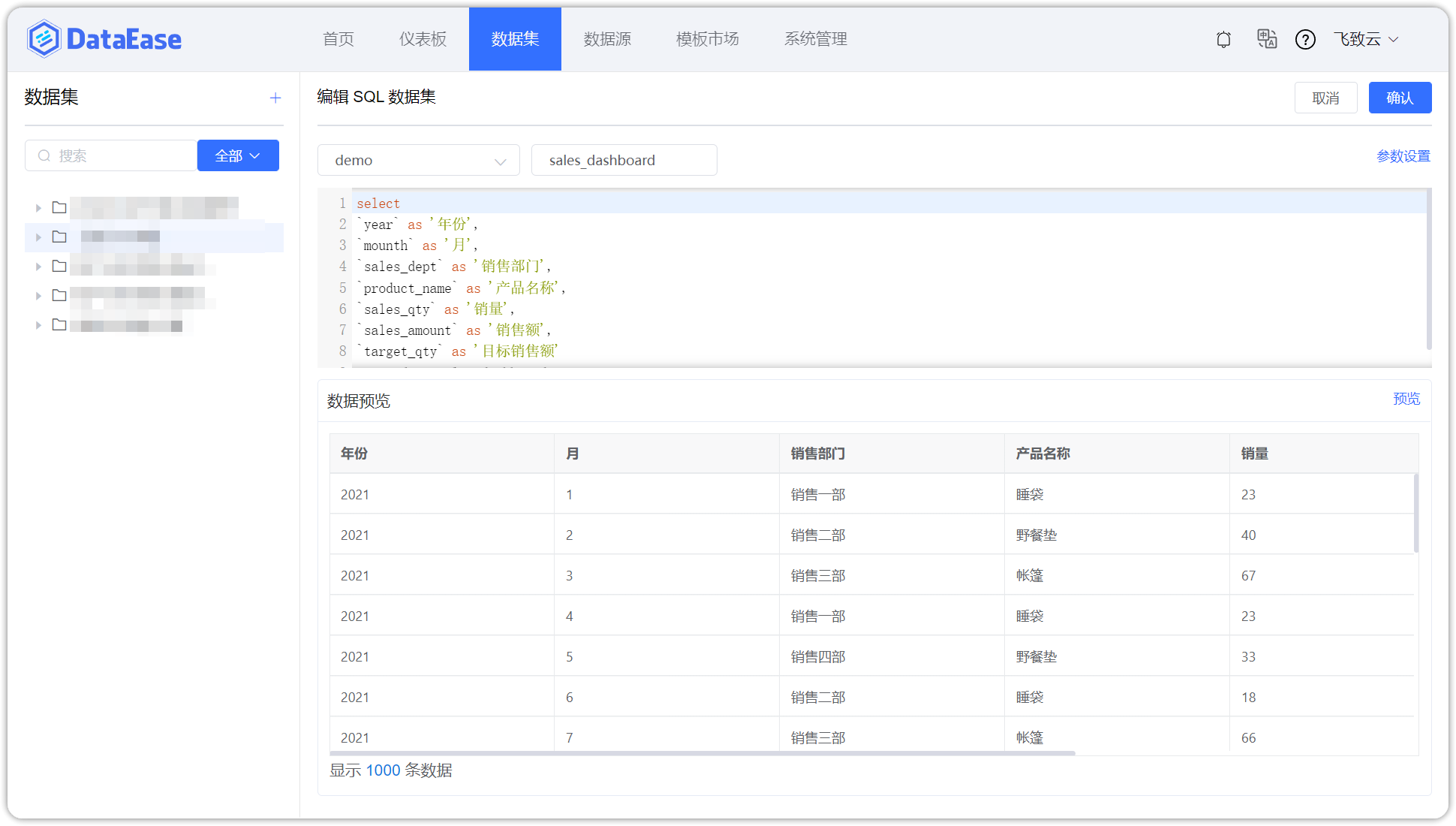The image size is (1456, 826).
Task: Click the search magnifier in the dataset panel
Action: point(44,155)
